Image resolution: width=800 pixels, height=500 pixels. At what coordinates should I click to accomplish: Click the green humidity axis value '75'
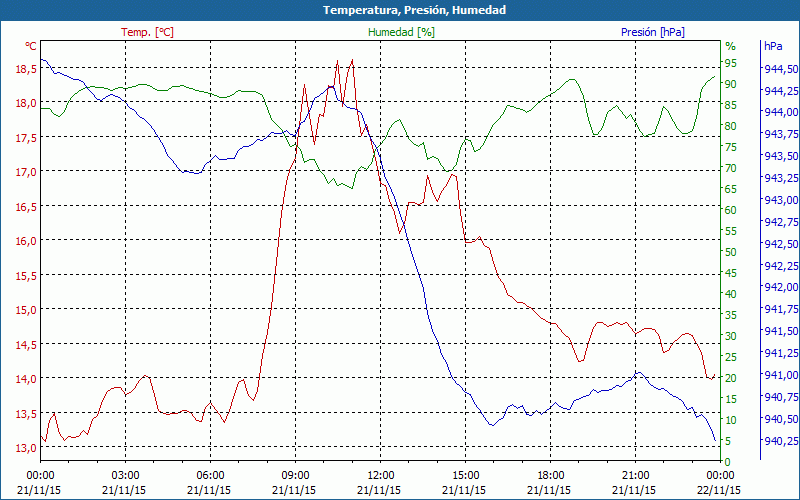tap(731, 147)
